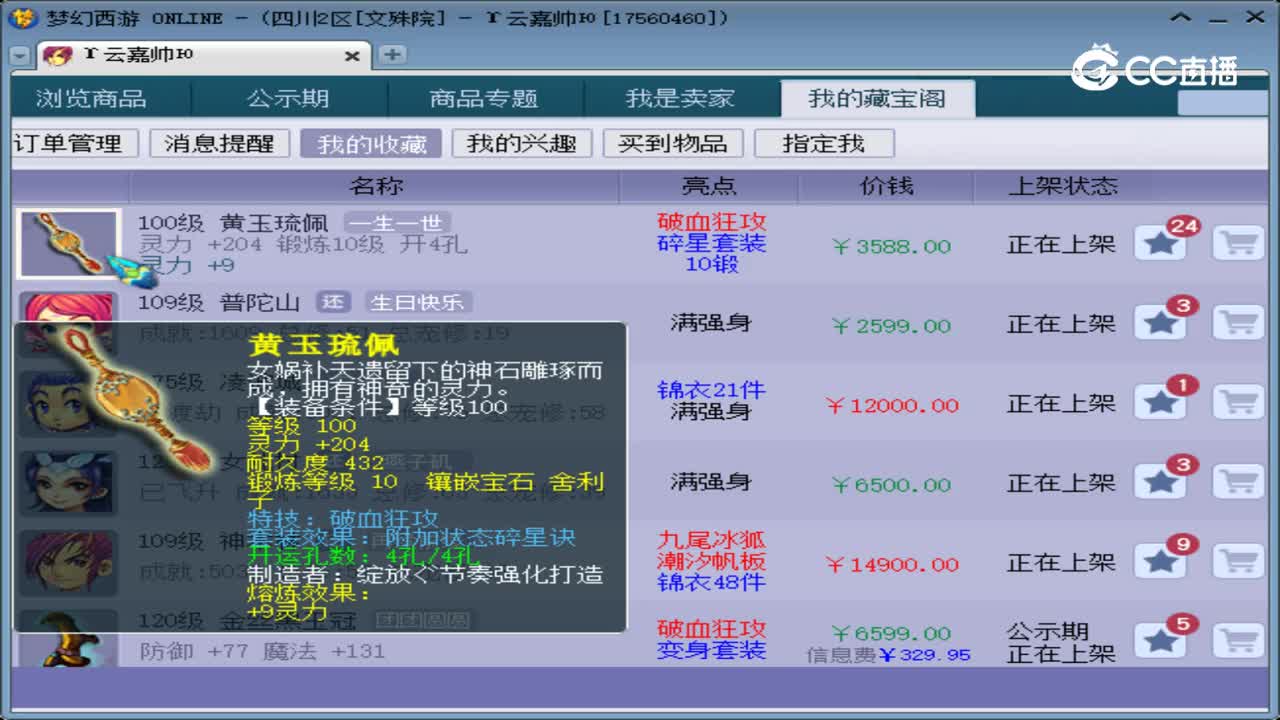Add ¥12000.00 character to shopping cart

coord(1238,402)
